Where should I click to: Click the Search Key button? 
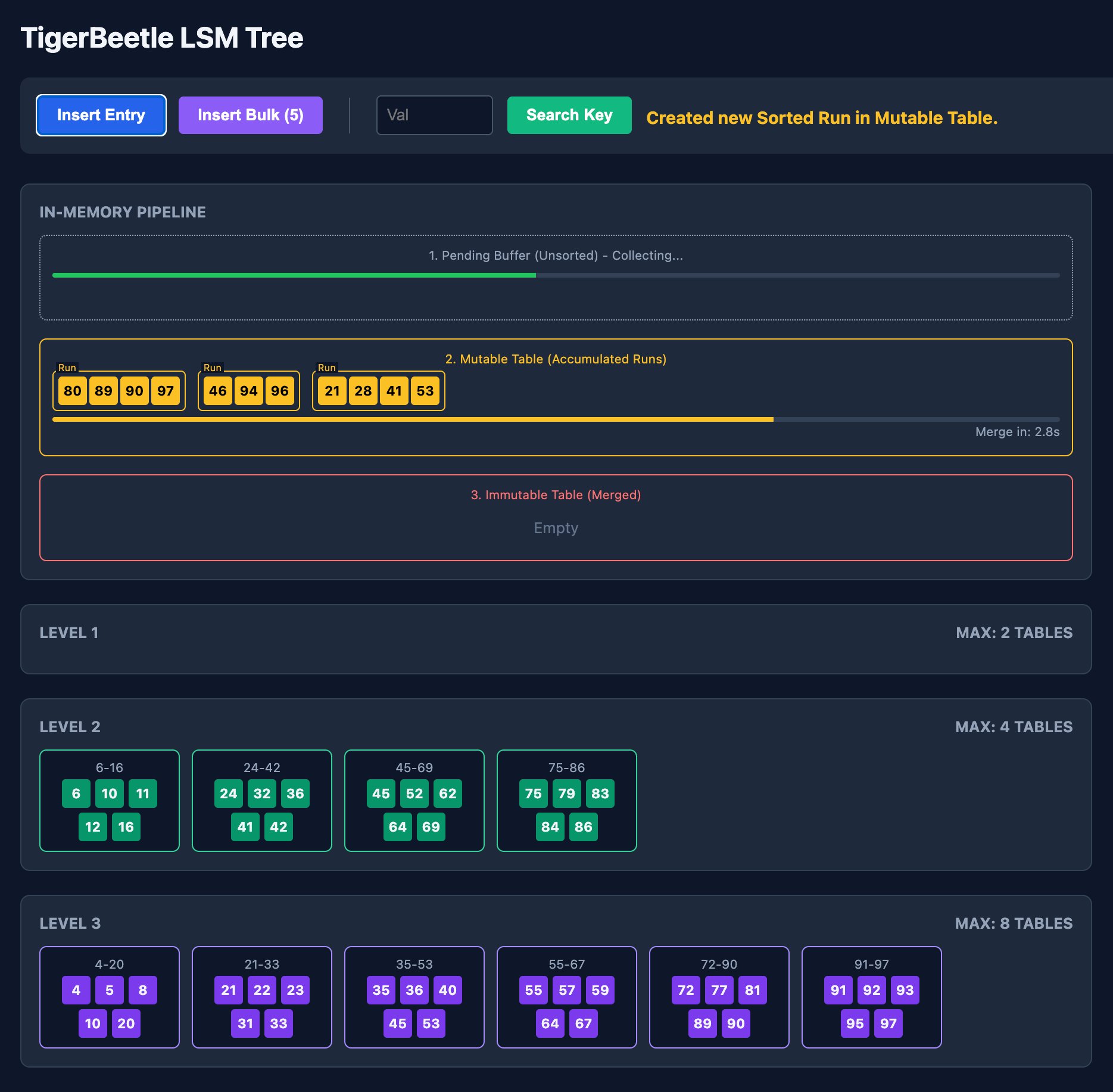click(569, 115)
